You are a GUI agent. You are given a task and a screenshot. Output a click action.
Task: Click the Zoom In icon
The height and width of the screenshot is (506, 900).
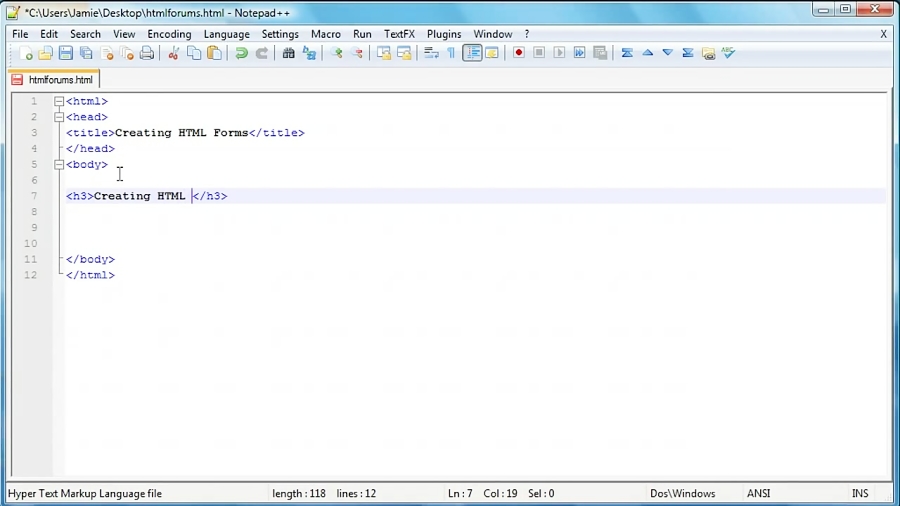pos(336,53)
